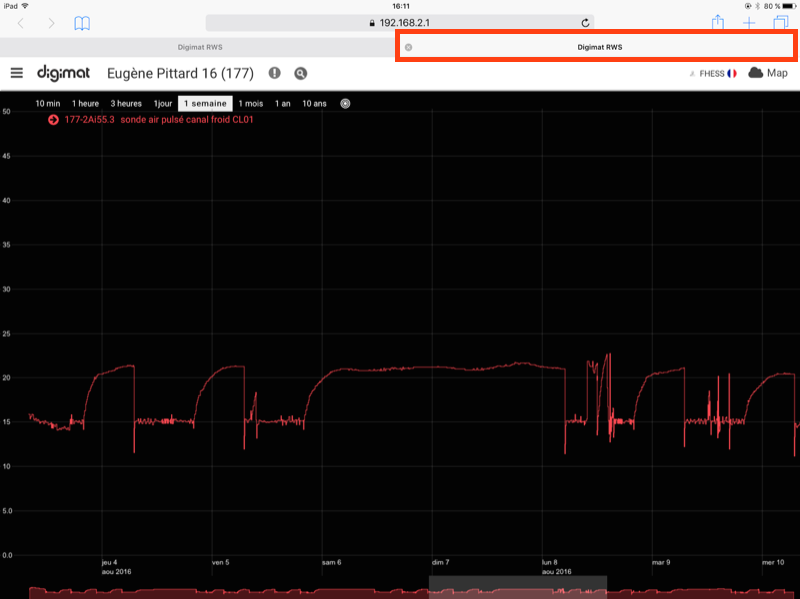This screenshot has width=800, height=599.
Task: Click the digimat logo
Action: click(63, 73)
